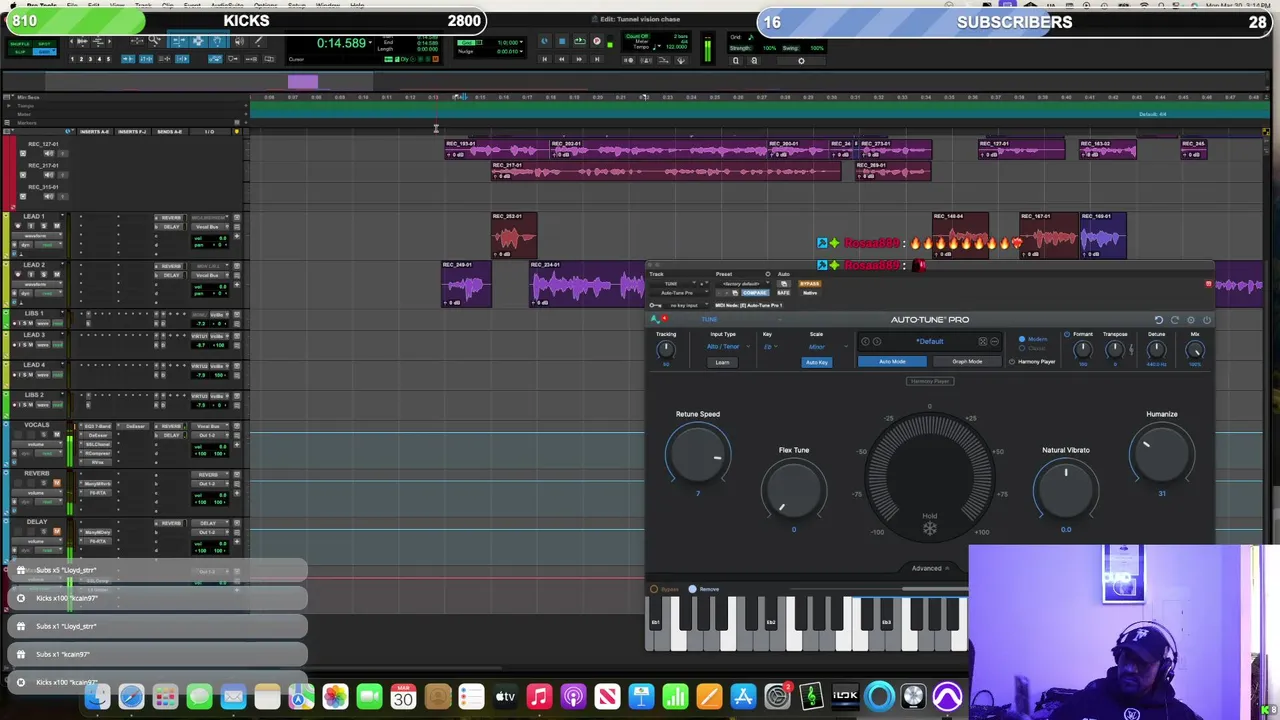The image size is (1280, 720).
Task: Select the Pencil tool in edit toolbar
Action: (x=259, y=40)
